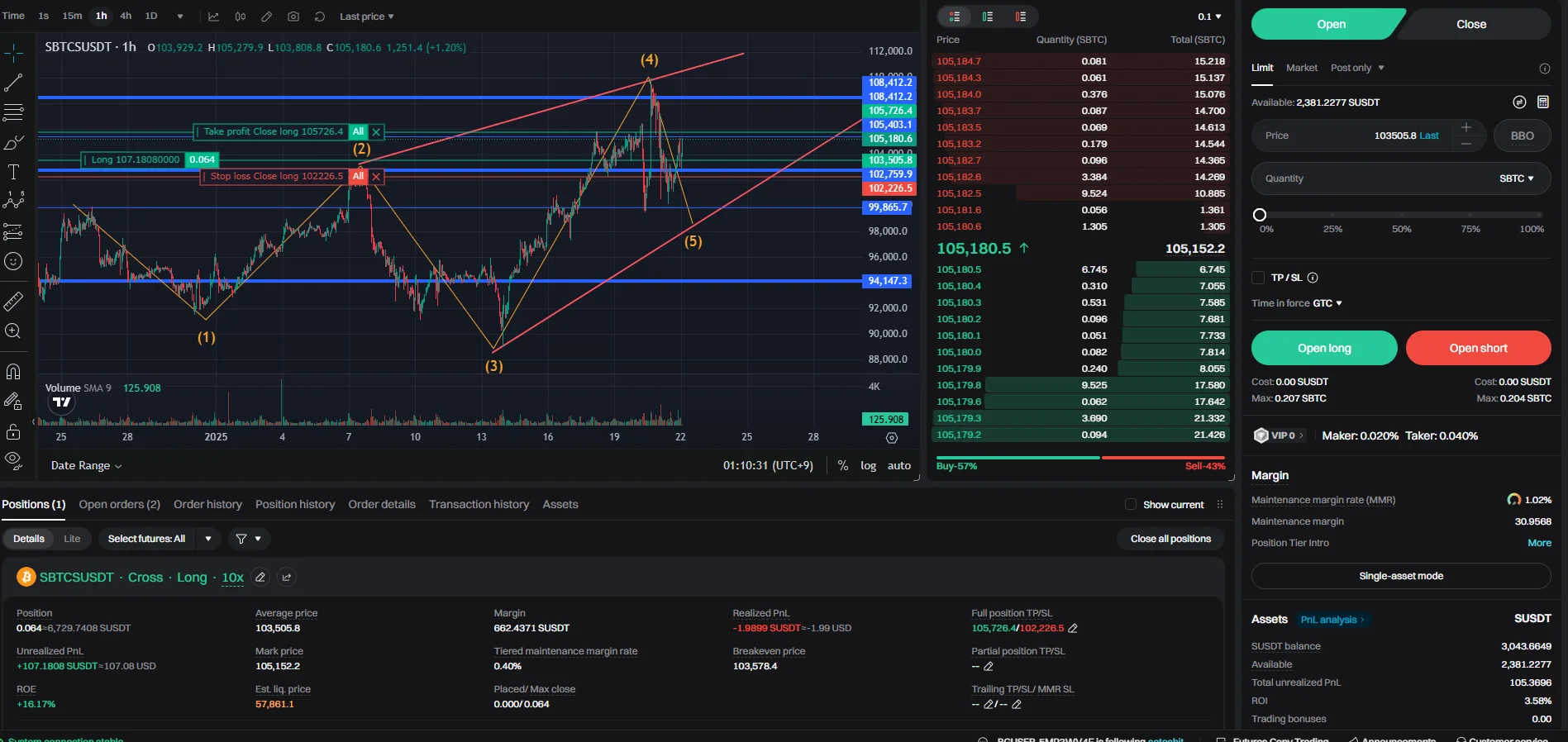The width and height of the screenshot is (1568, 742).
Task: Cancel the Take profit order on chart
Action: [376, 131]
